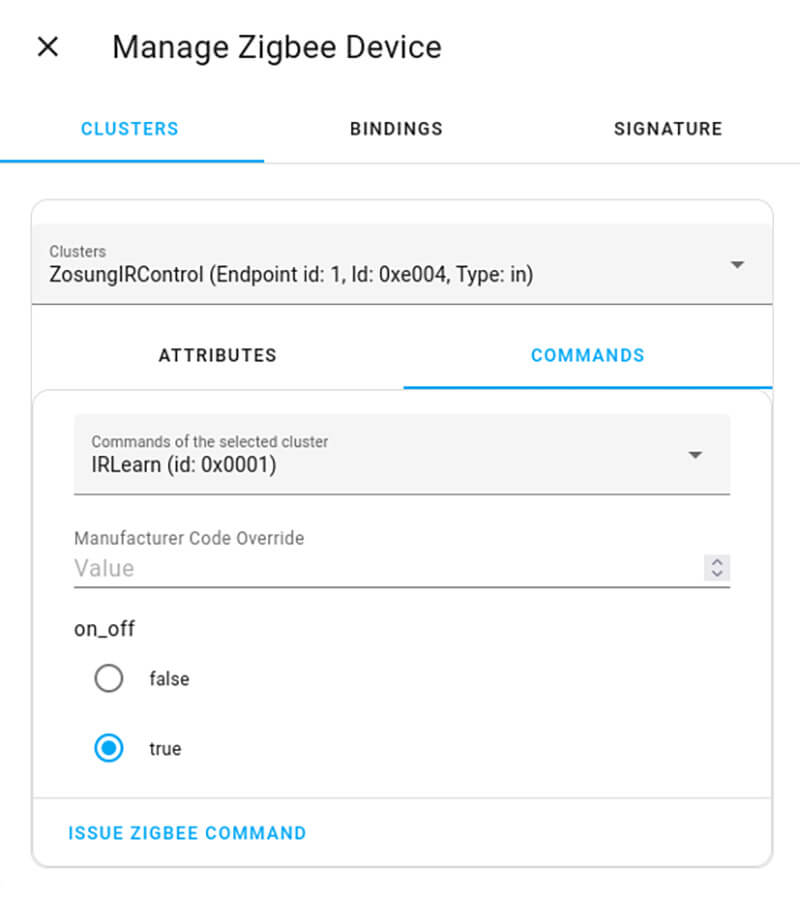
Task: Decrease Manufacturer Code with spinner down arrow
Action: coord(717,574)
